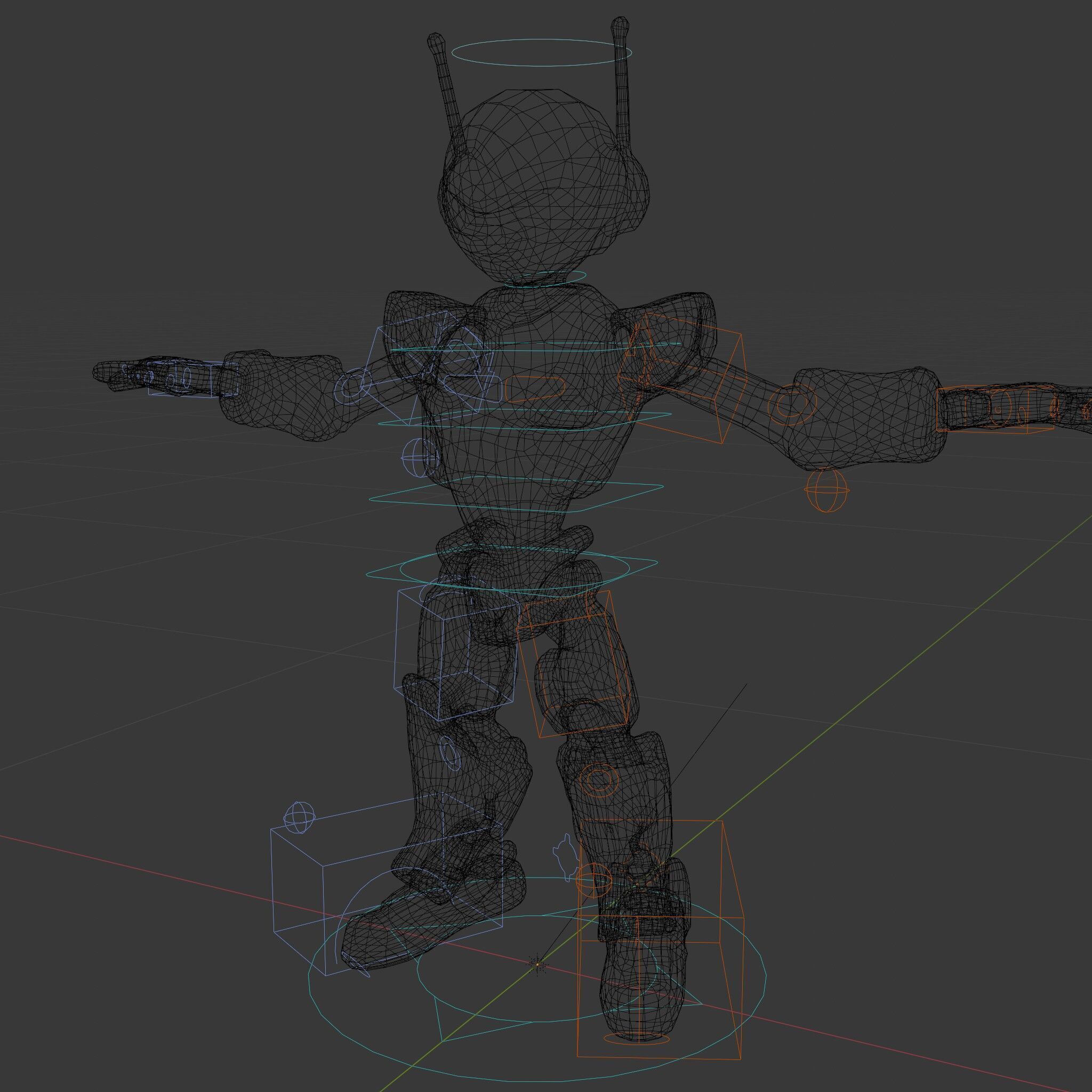Click the orange pole sphere below the forearm
1092x1092 pixels.
(828, 491)
